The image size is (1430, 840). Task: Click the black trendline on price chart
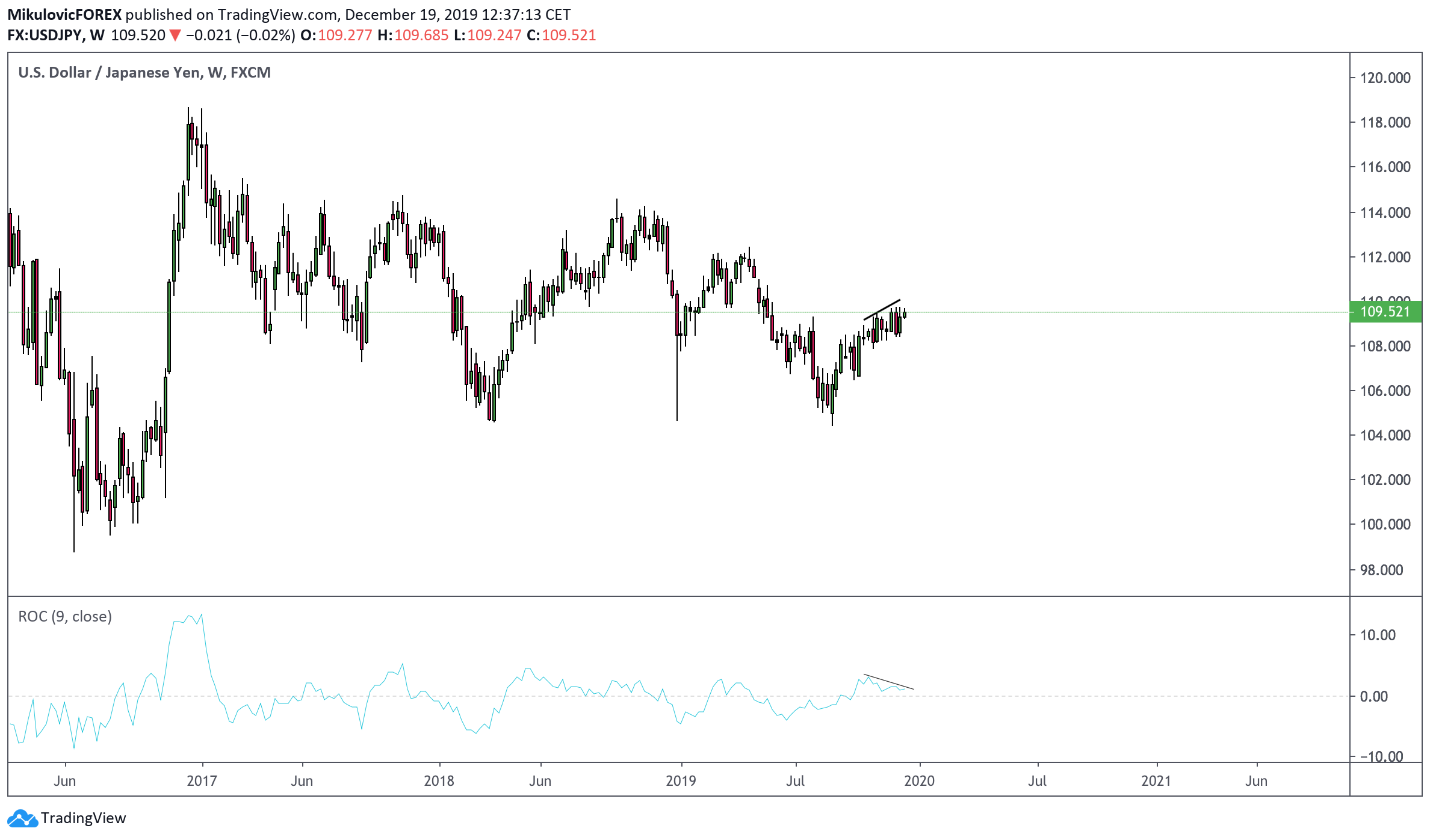882,310
